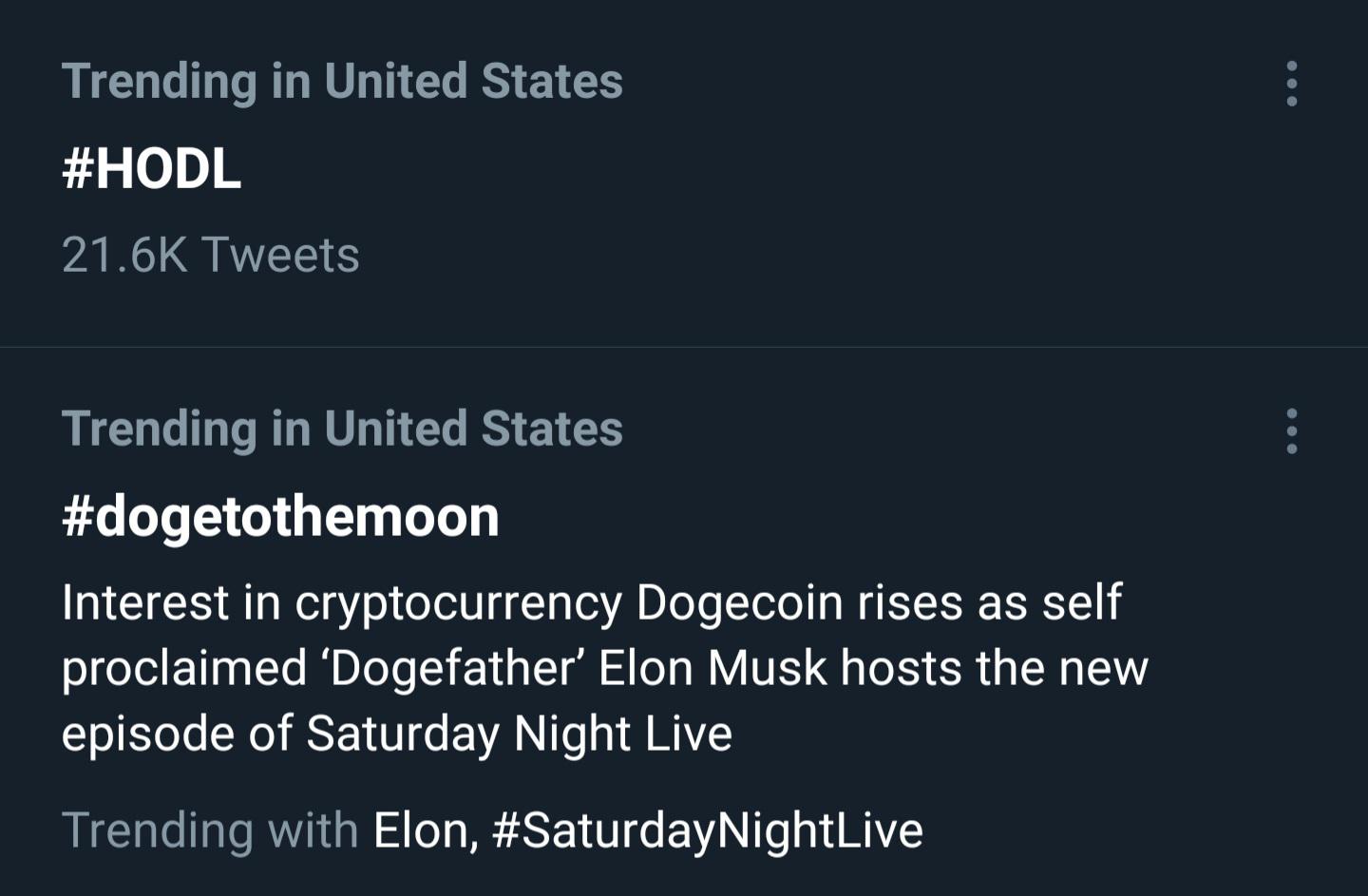Open the #dogetothemoon trending hashtag

point(280,517)
